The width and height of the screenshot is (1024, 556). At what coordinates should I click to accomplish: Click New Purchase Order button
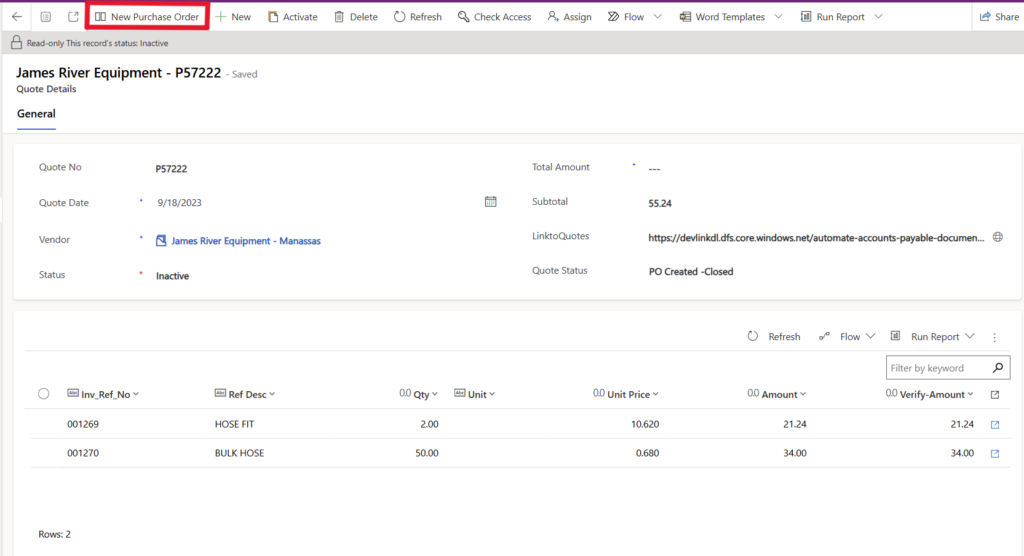(146, 17)
